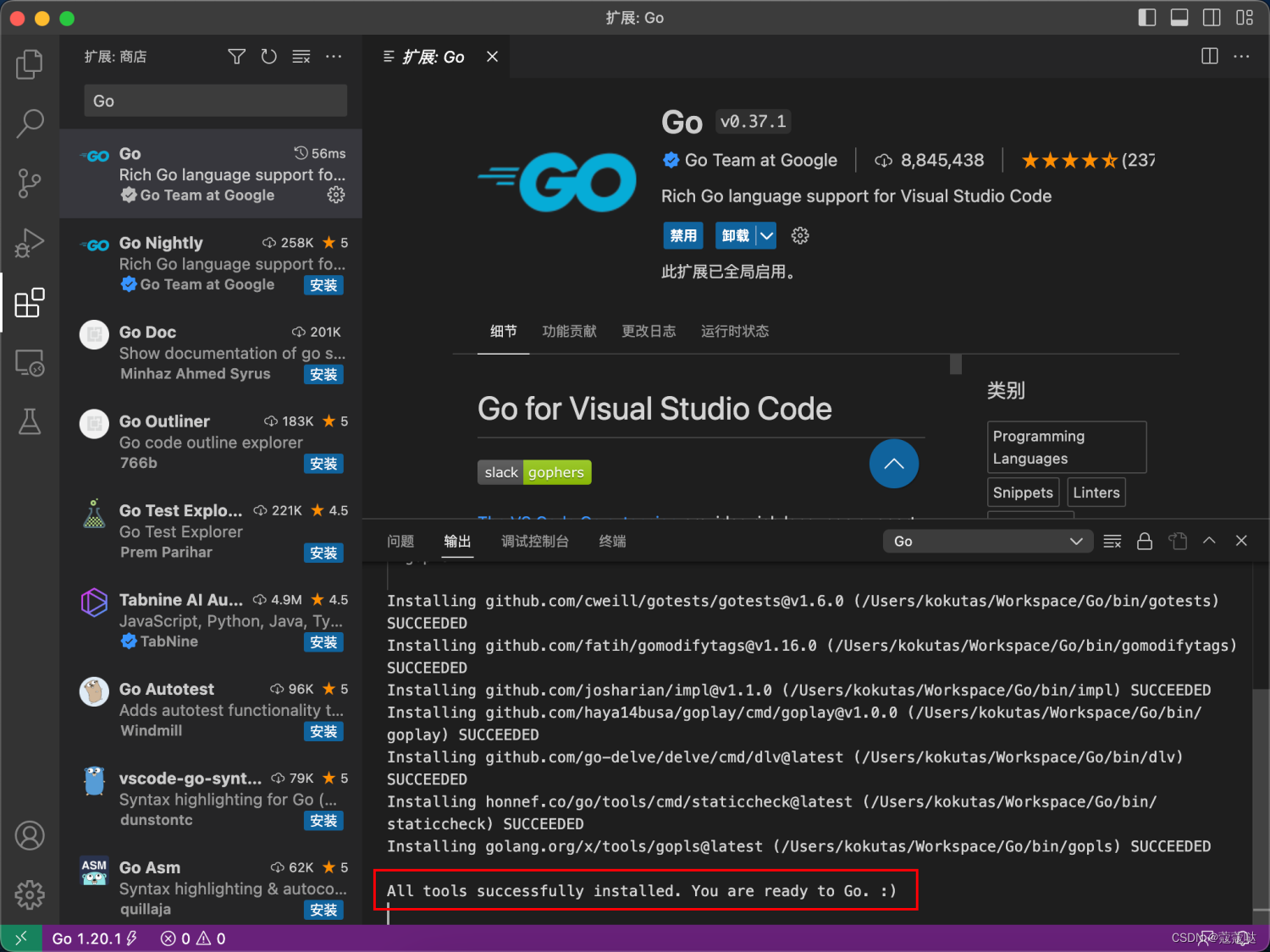Open remote window indicator in status bar
The image size is (1270, 952).
(x=21, y=938)
